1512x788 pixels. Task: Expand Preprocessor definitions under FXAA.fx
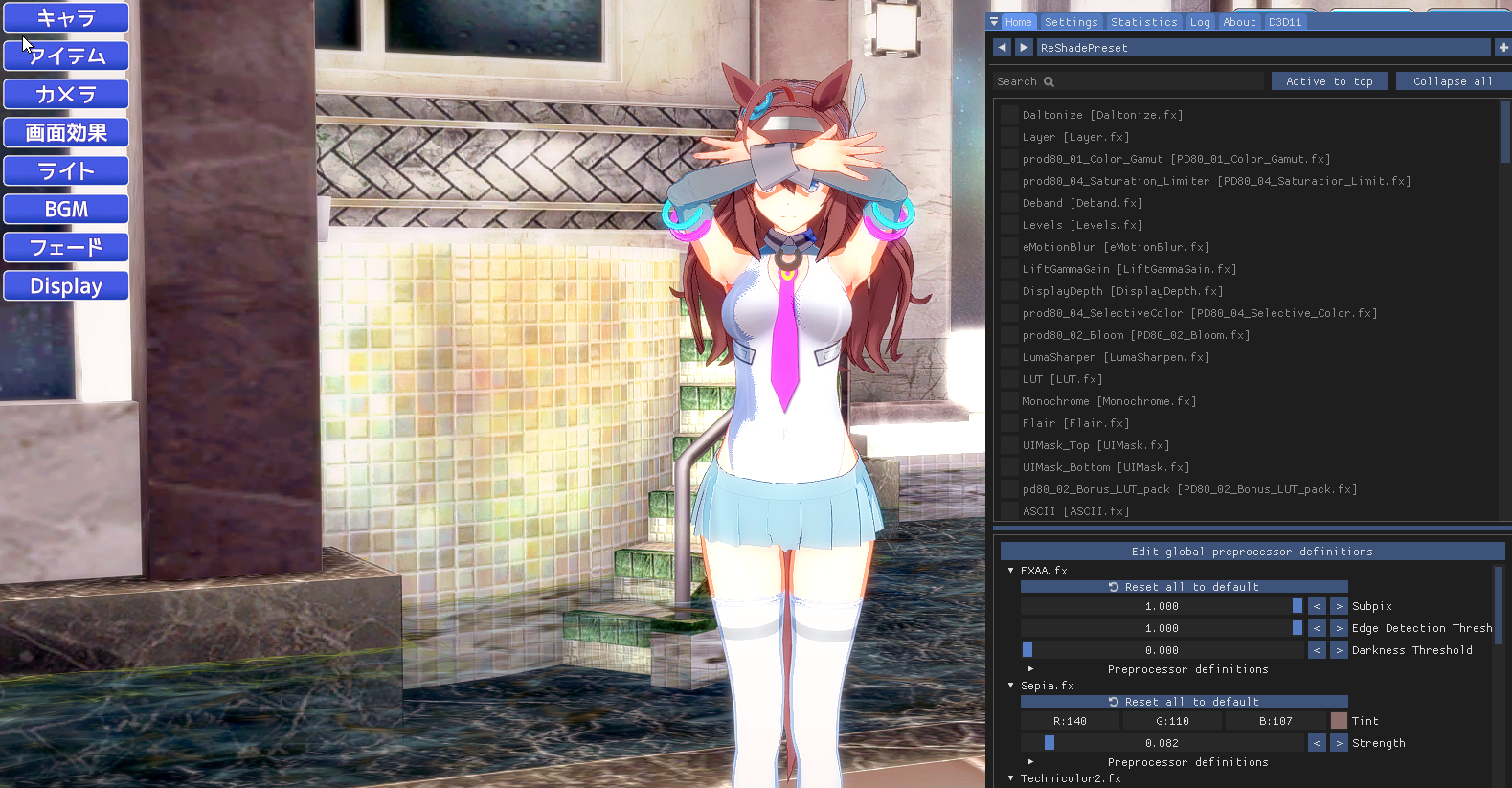[1030, 669]
